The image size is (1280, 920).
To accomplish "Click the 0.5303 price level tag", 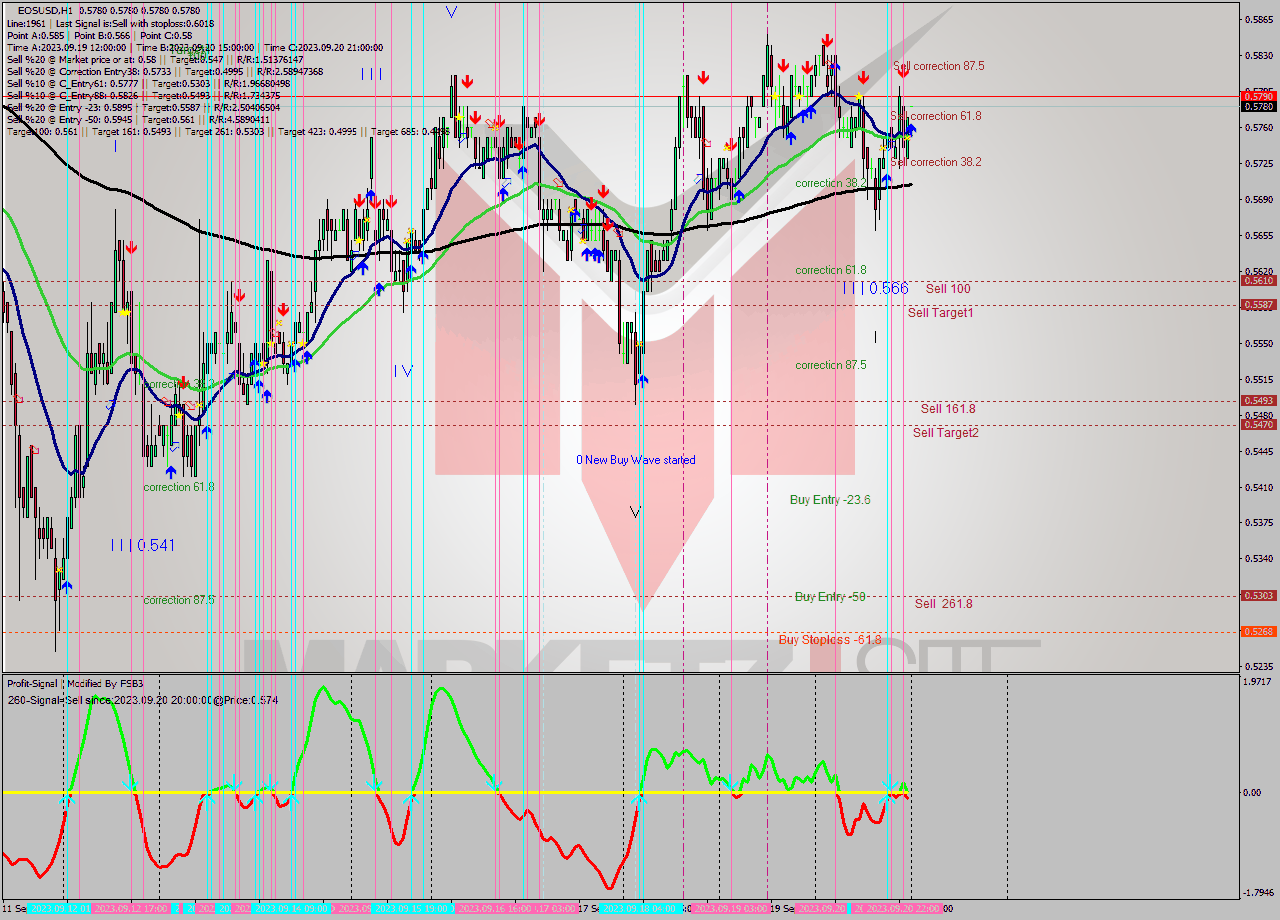I will coord(1258,596).
